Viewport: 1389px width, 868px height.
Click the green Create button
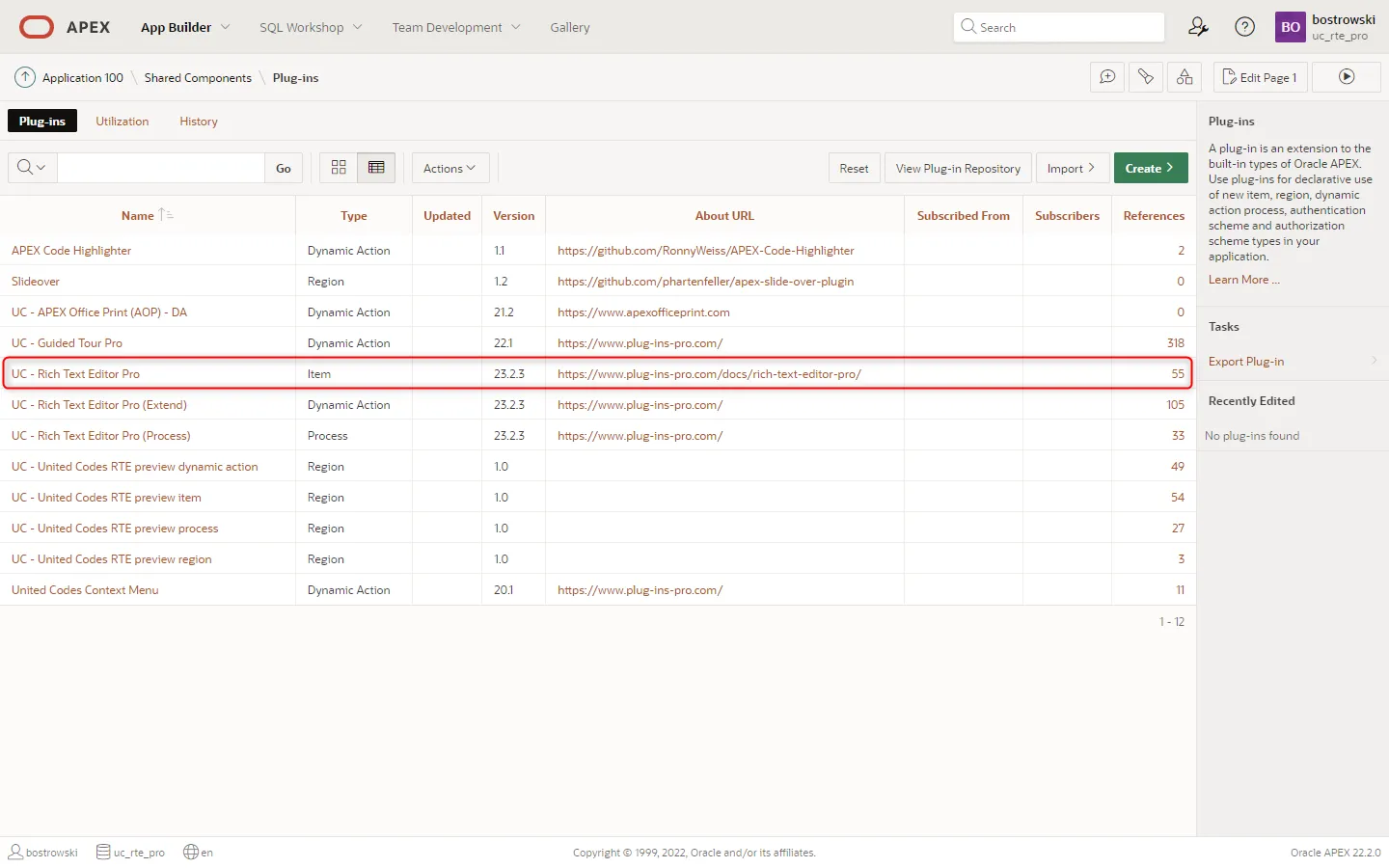click(1150, 168)
